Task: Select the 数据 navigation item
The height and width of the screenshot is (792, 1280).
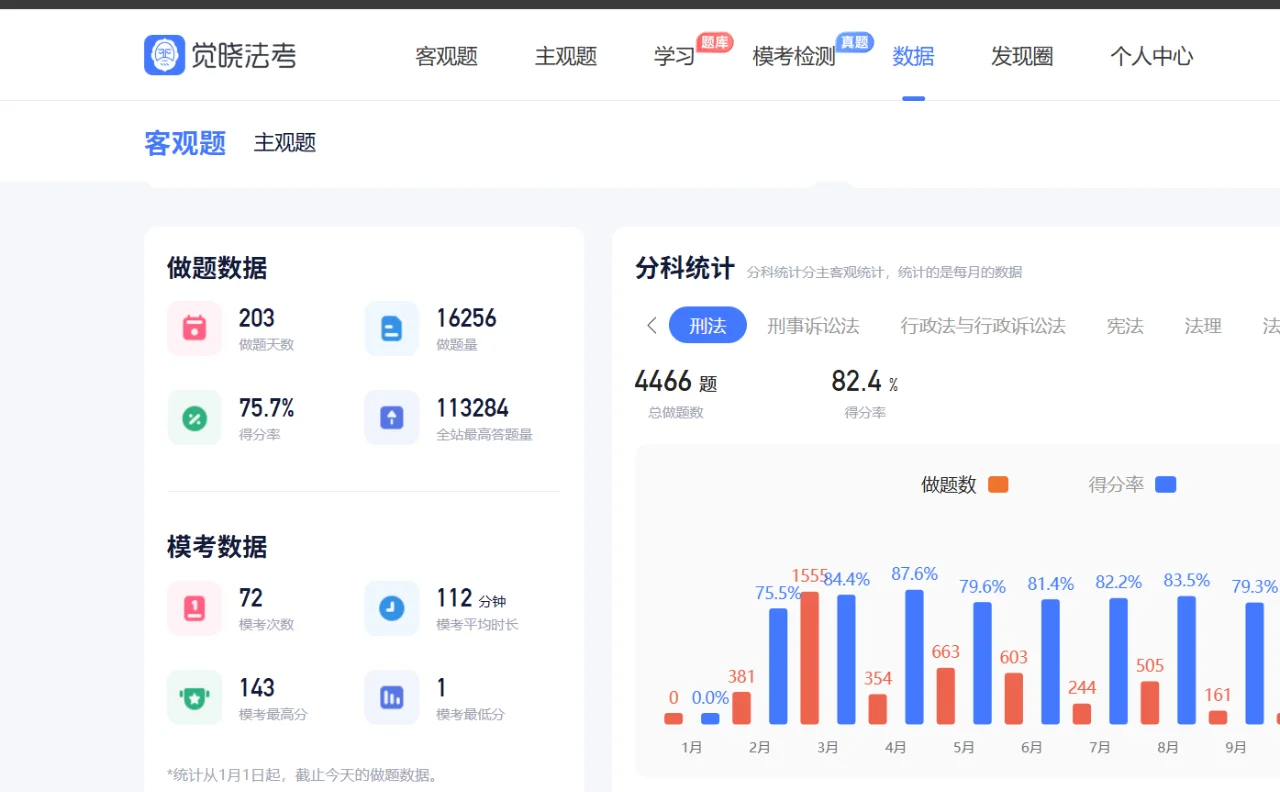Action: tap(913, 57)
